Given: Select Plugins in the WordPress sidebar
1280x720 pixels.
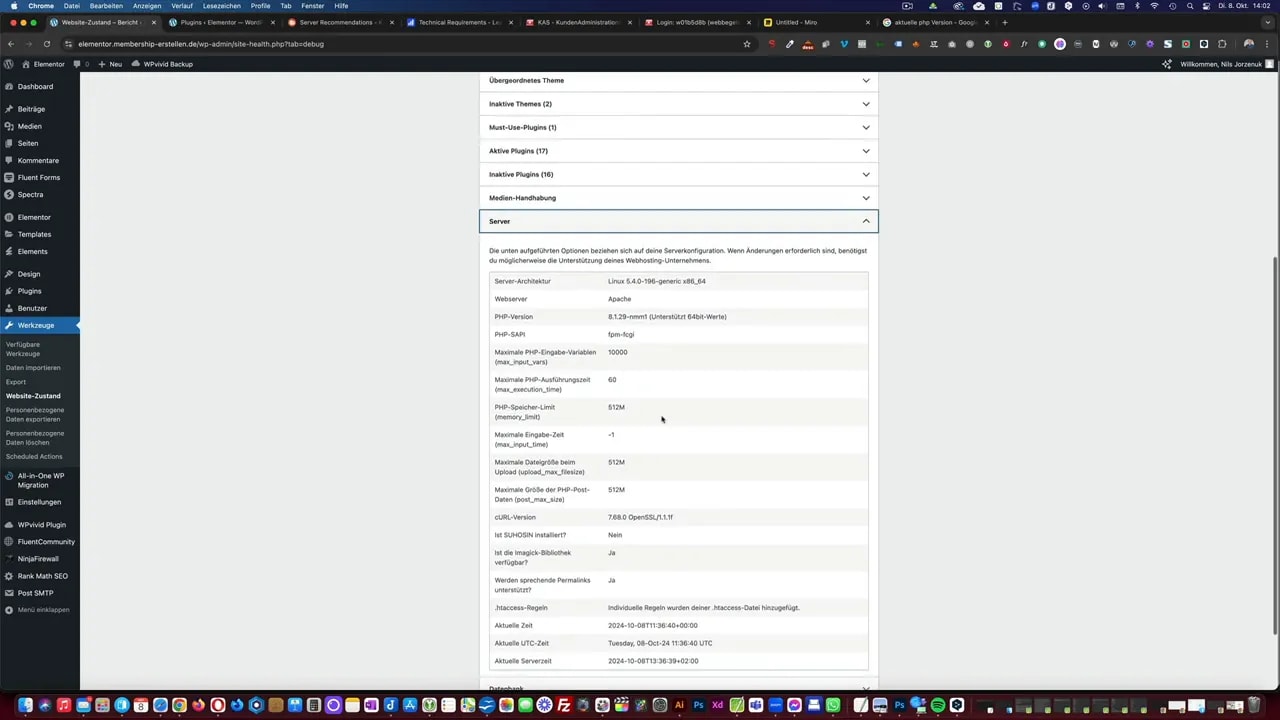Looking at the screenshot, I should point(29,290).
